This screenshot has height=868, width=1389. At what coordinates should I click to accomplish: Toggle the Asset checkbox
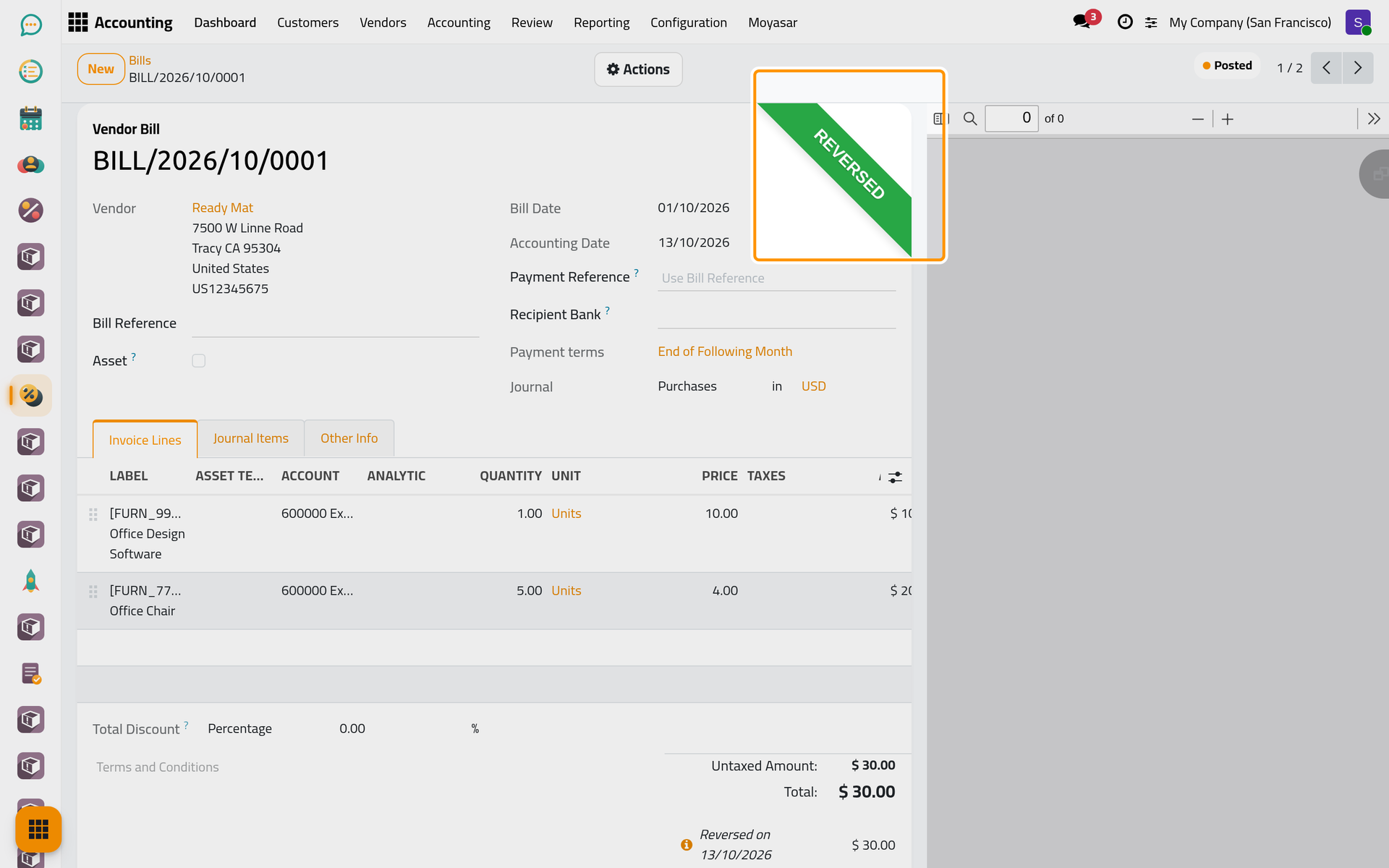point(199,361)
